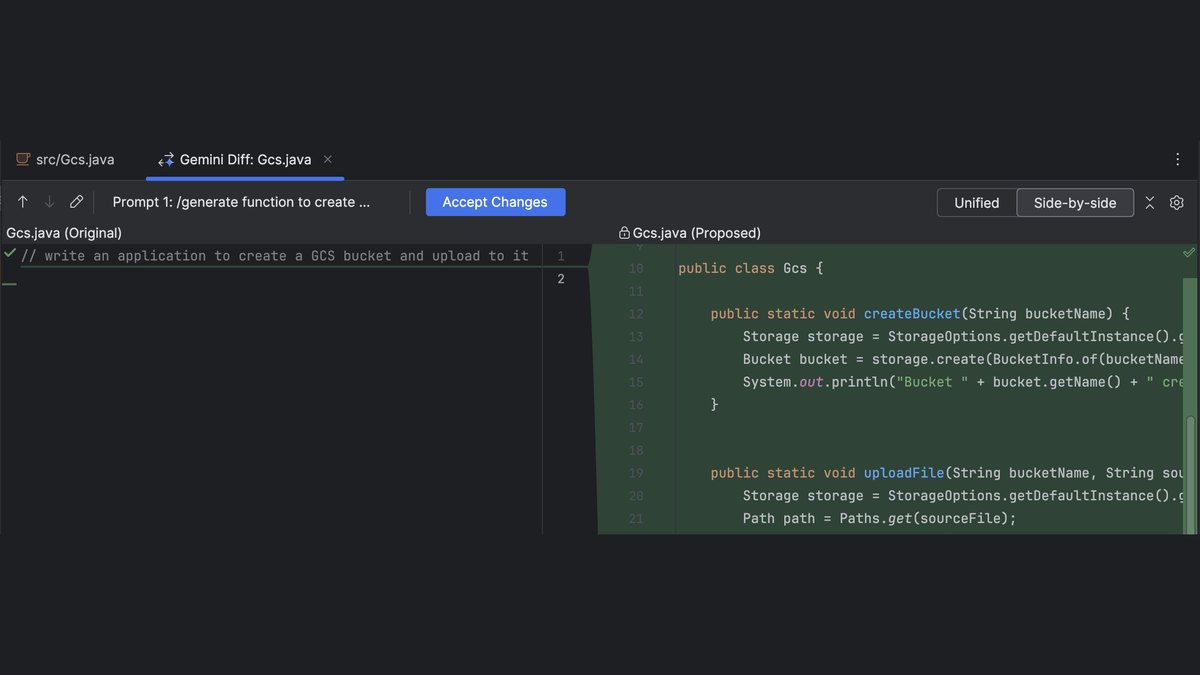Screen dimensions: 1200x675
Task: Close the Gemini Diff: Gcs.java tab
Action: point(328,159)
